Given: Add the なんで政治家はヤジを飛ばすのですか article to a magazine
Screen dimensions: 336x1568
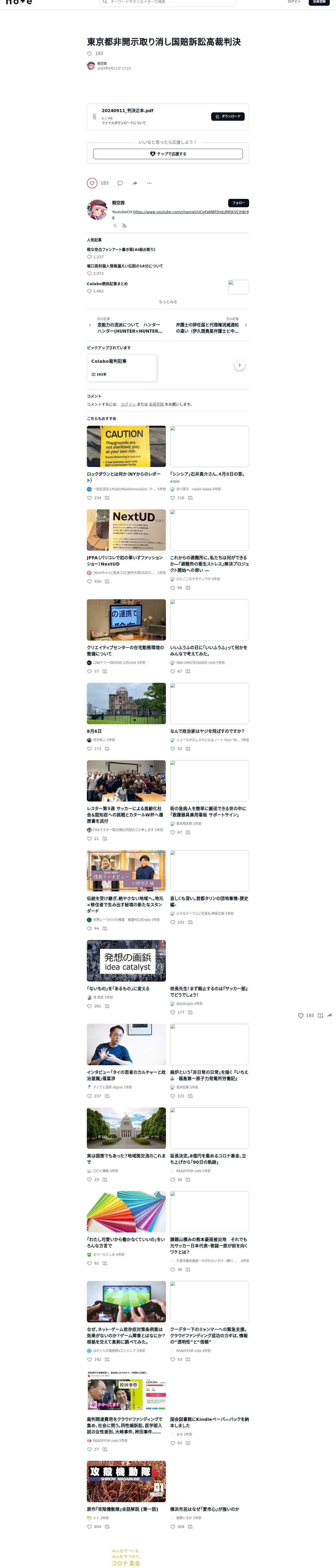Looking at the screenshot, I should pos(188,749).
